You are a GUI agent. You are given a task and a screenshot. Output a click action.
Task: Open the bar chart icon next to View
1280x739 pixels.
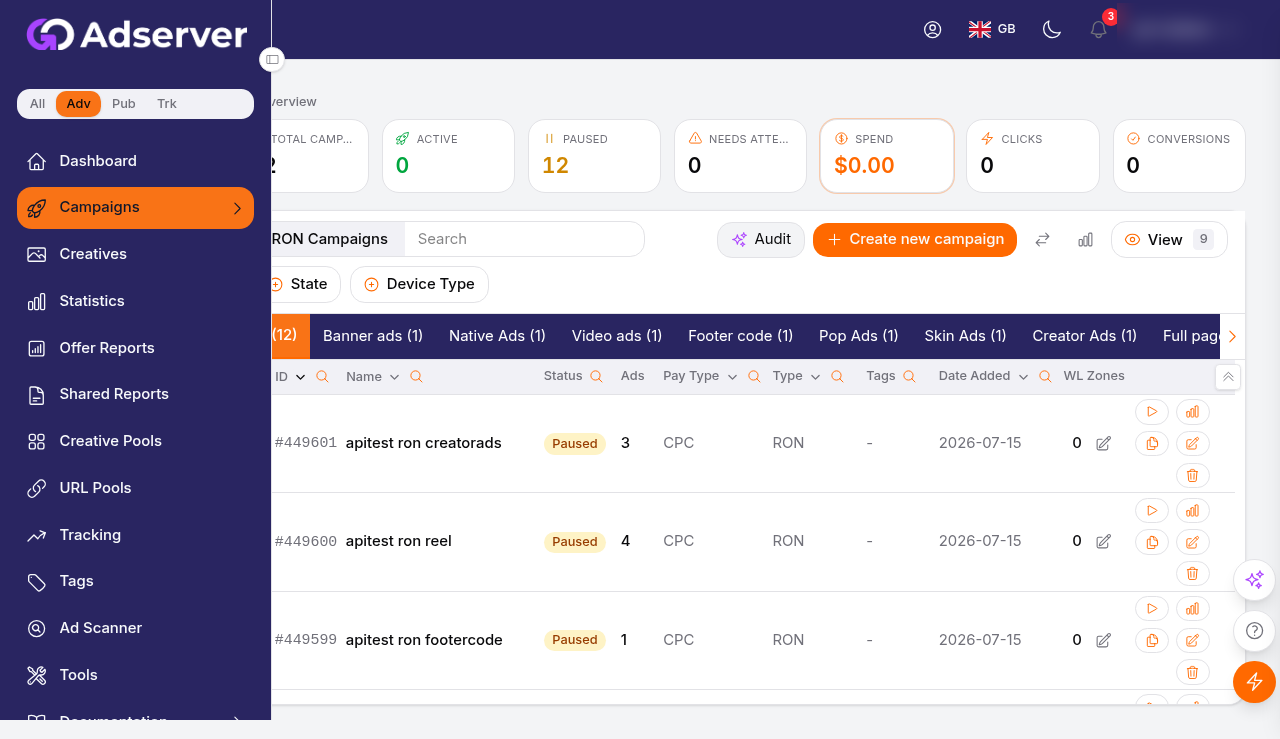pos(1085,240)
